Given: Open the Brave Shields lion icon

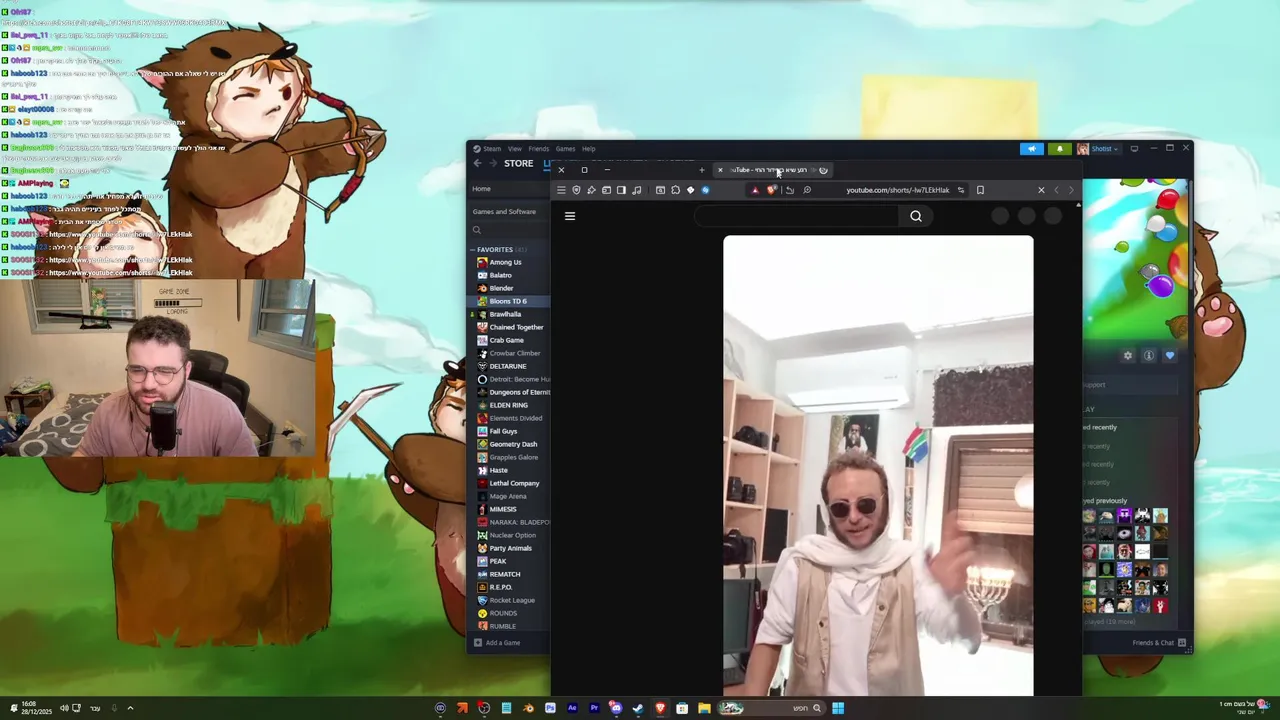Looking at the screenshot, I should (772, 190).
